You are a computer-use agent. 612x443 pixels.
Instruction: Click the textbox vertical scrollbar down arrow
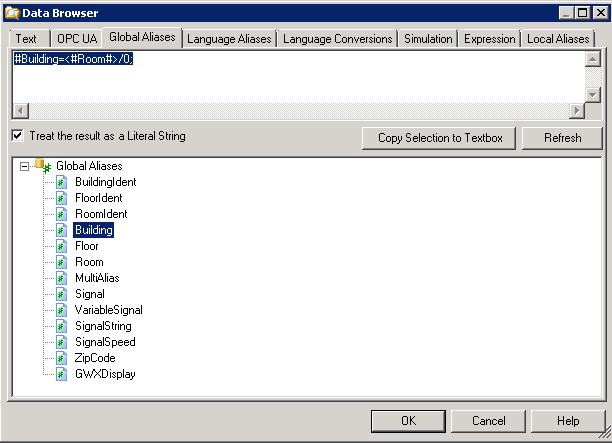pyautogui.click(x=592, y=94)
